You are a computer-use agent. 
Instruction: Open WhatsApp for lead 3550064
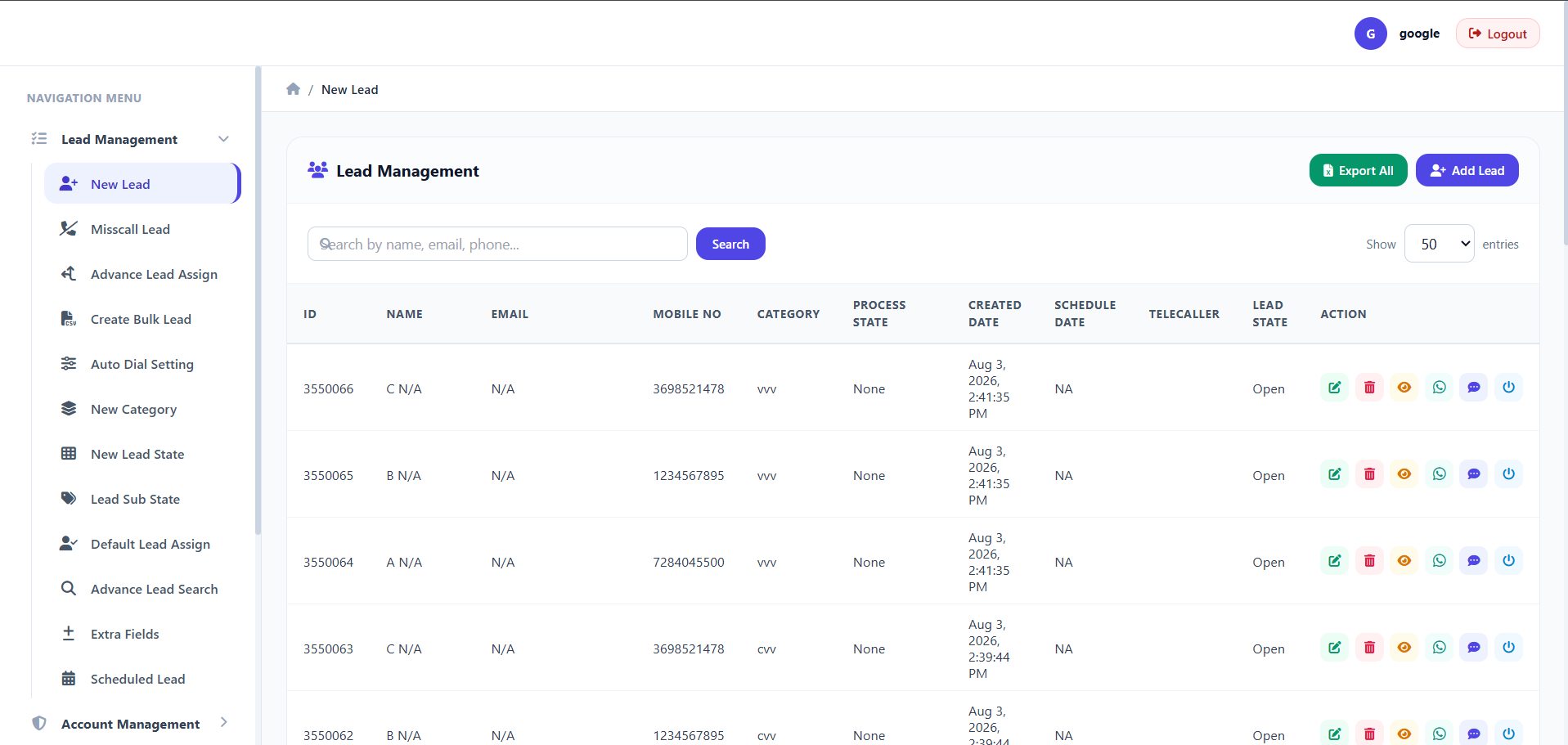coord(1440,561)
